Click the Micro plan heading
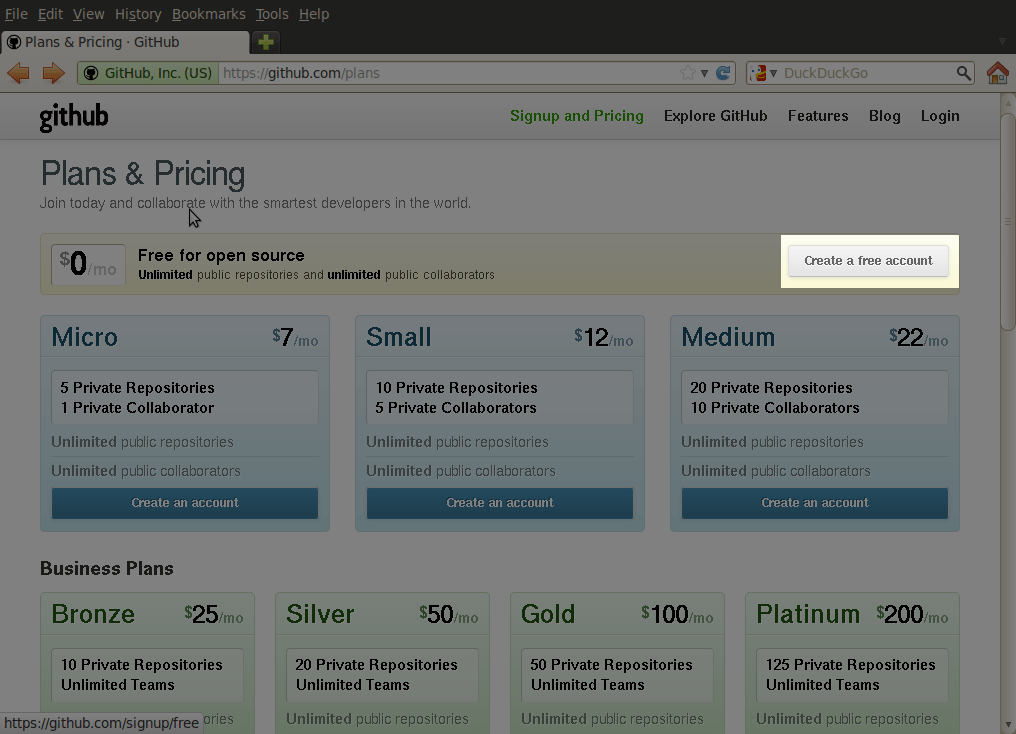Screen dimensions: 1016x734 (85, 338)
